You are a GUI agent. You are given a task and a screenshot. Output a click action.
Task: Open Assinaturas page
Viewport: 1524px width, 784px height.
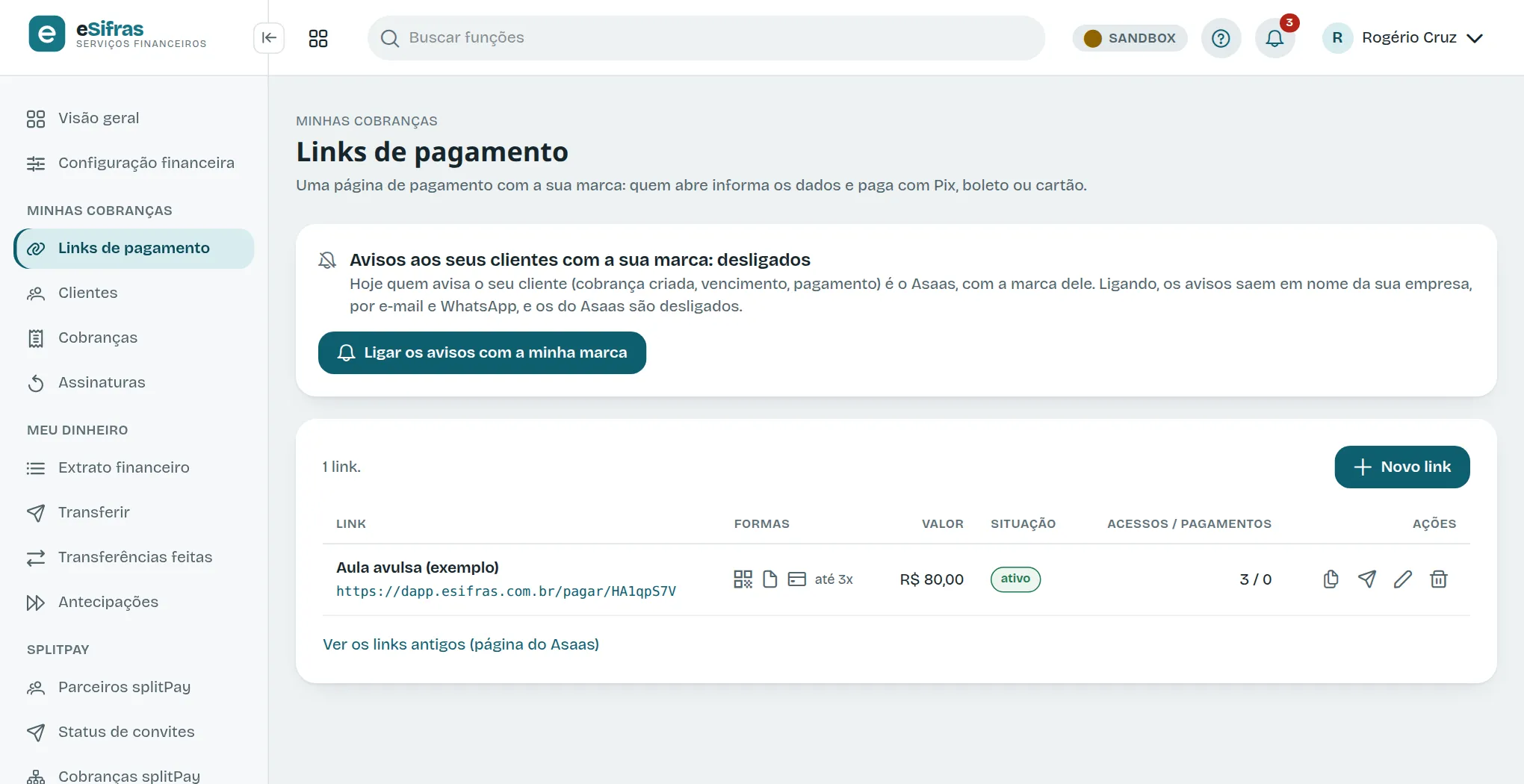(x=134, y=382)
